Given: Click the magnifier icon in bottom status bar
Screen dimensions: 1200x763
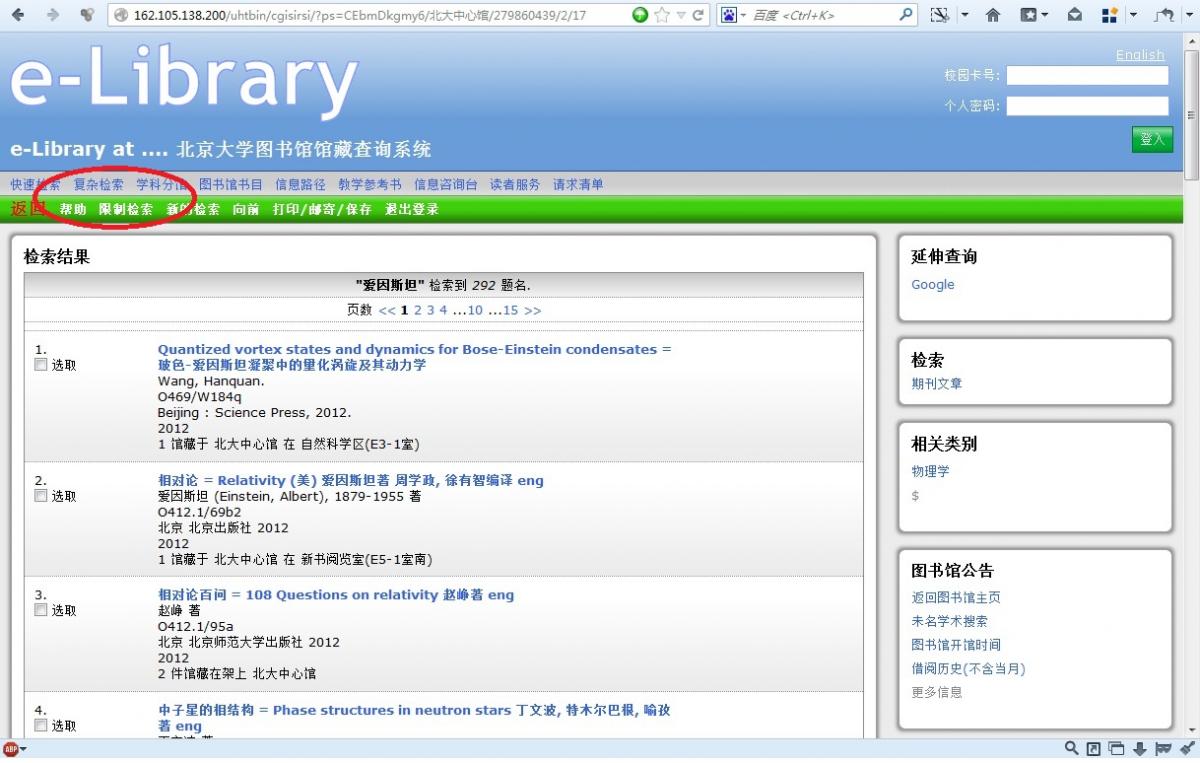Looking at the screenshot, I should tap(1071, 748).
